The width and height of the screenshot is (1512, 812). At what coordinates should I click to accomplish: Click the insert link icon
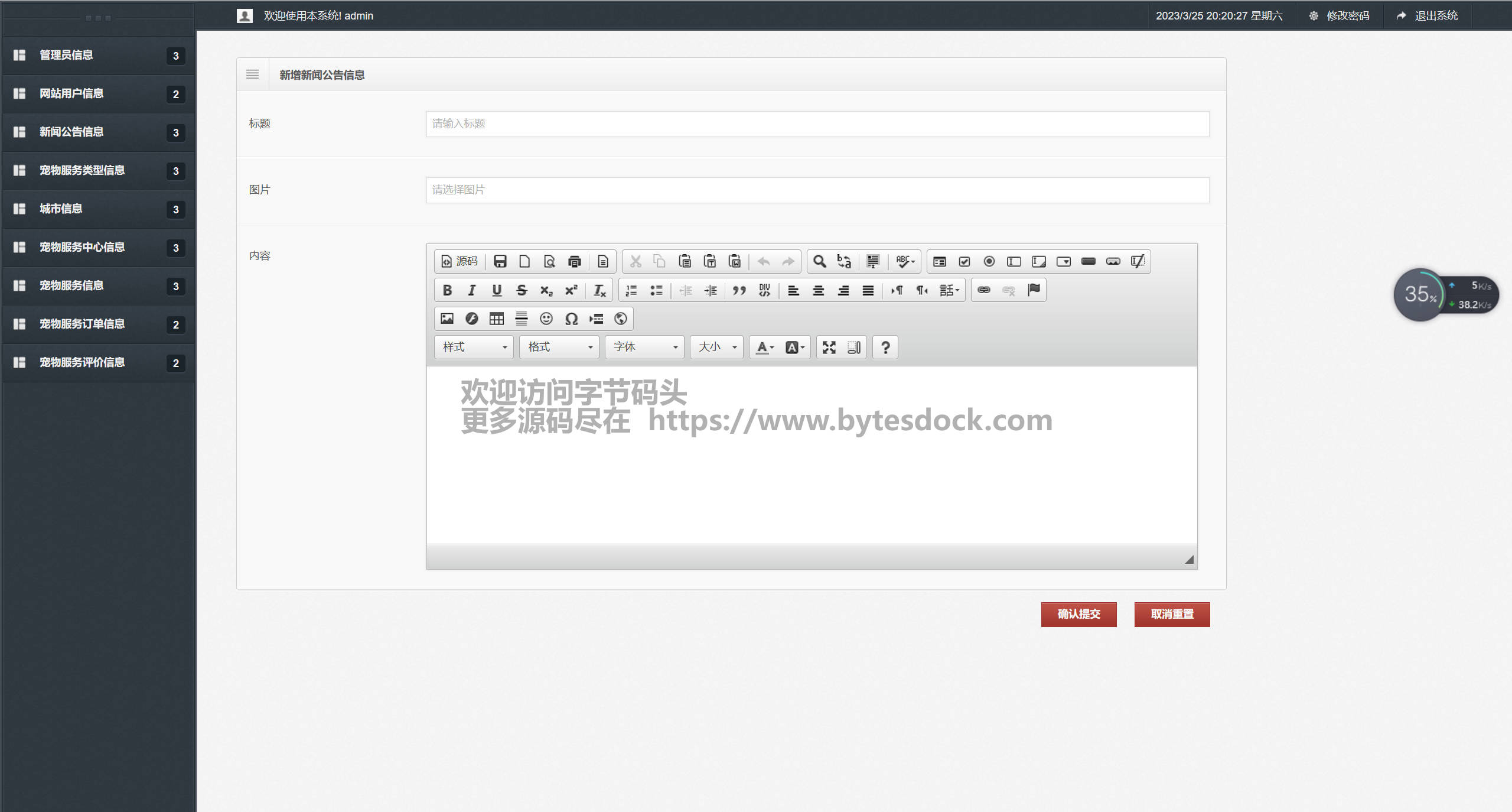(x=984, y=290)
